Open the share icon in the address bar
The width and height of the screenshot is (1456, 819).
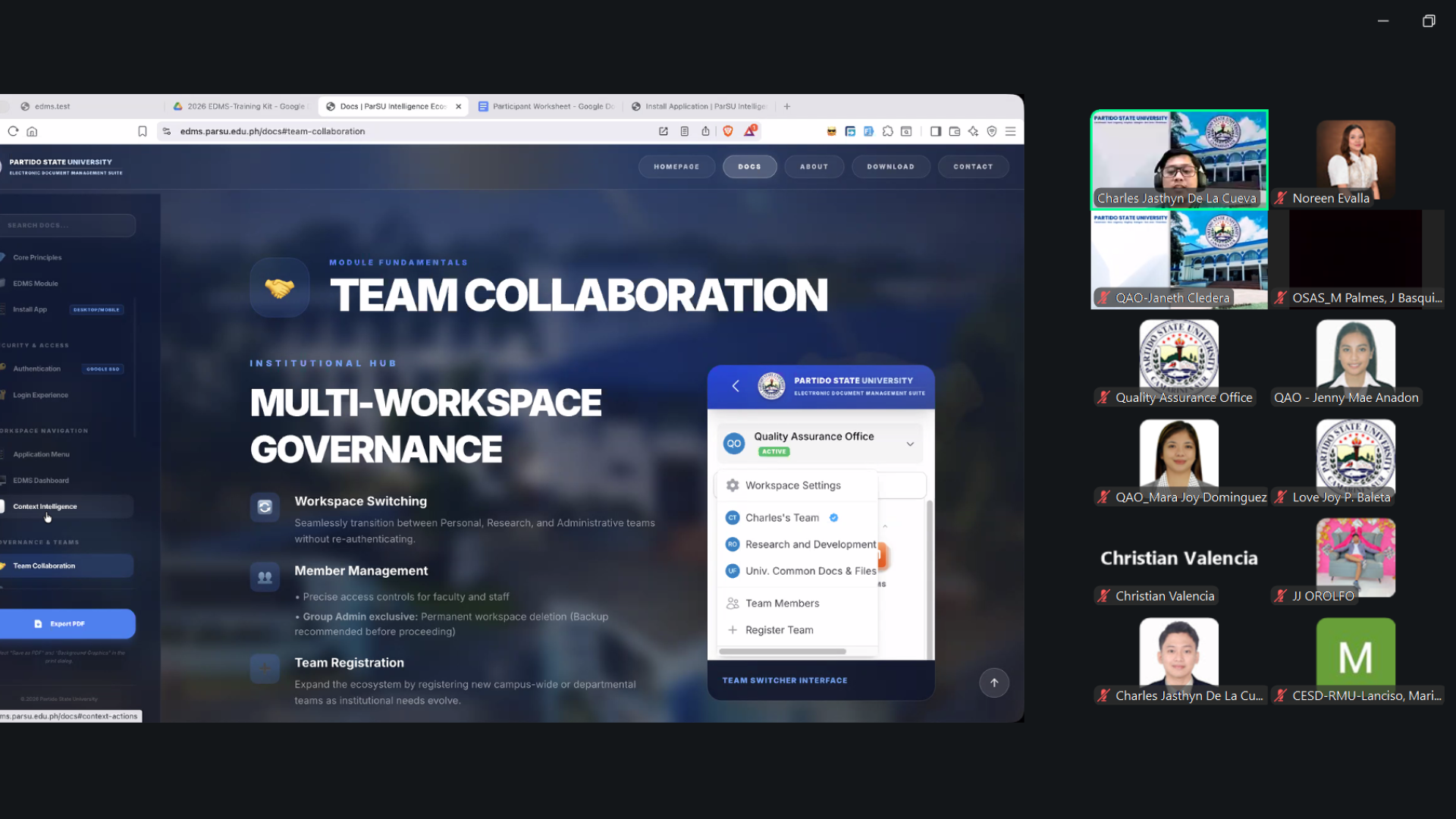coord(705,130)
